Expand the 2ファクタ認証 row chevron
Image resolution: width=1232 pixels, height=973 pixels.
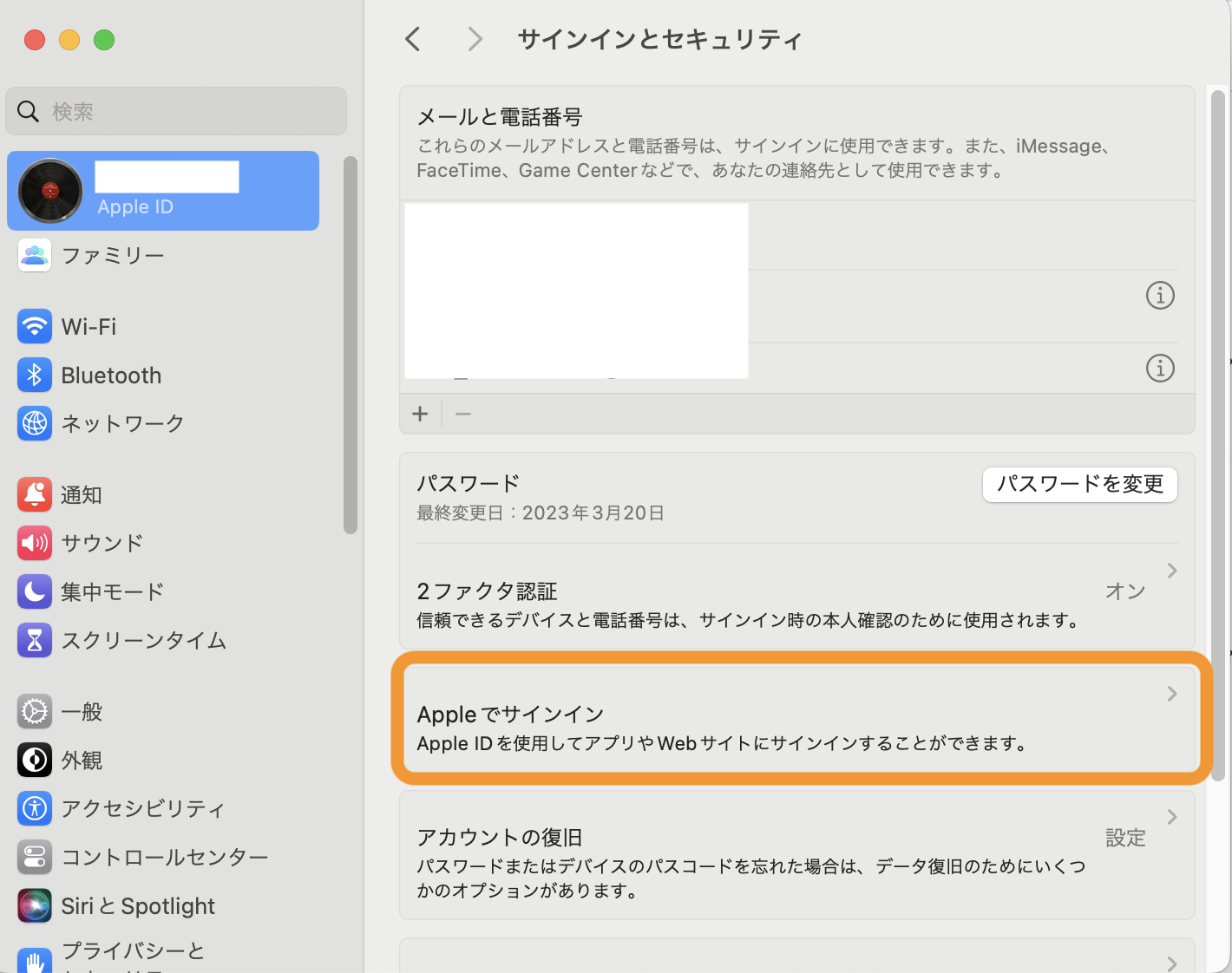point(1172,570)
